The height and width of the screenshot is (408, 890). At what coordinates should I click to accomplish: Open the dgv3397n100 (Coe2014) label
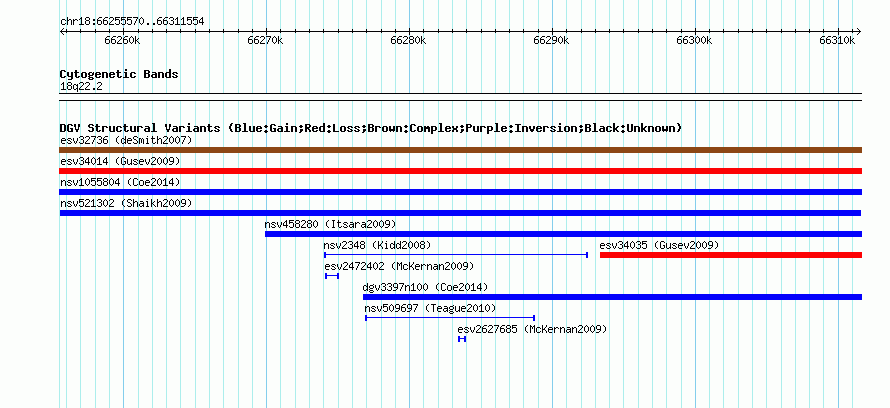[x=425, y=287]
